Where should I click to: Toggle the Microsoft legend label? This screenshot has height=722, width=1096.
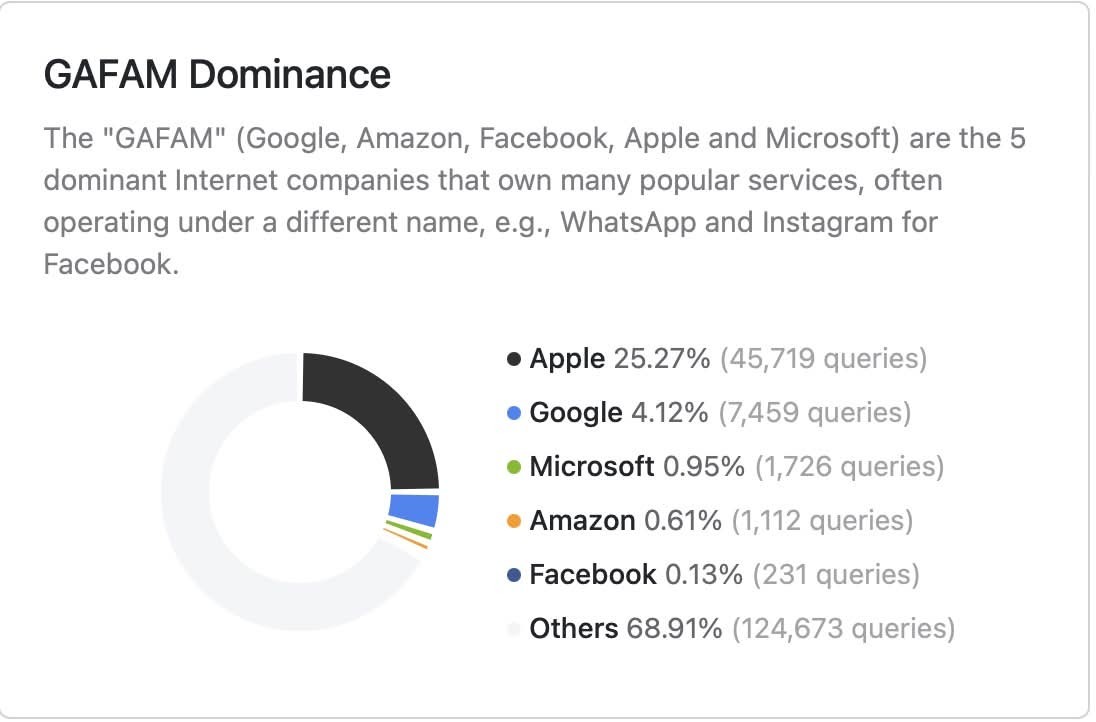(591, 466)
